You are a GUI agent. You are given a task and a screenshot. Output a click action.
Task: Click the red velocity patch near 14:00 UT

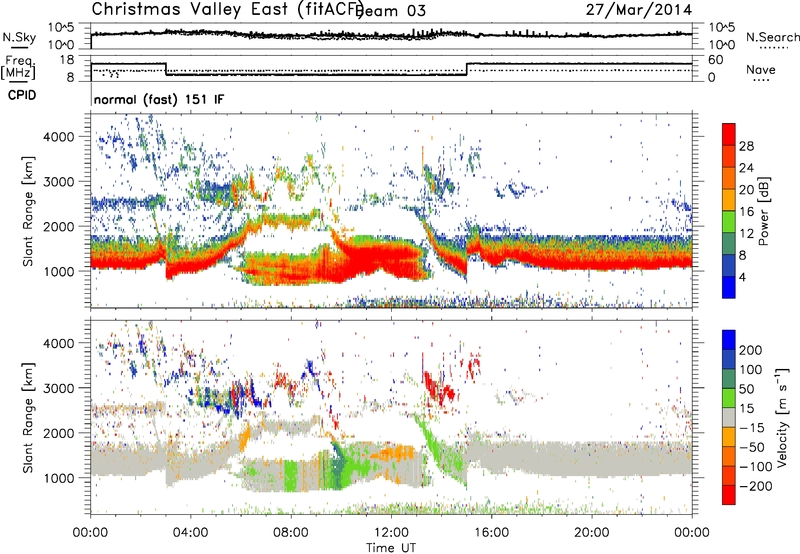(x=438, y=388)
